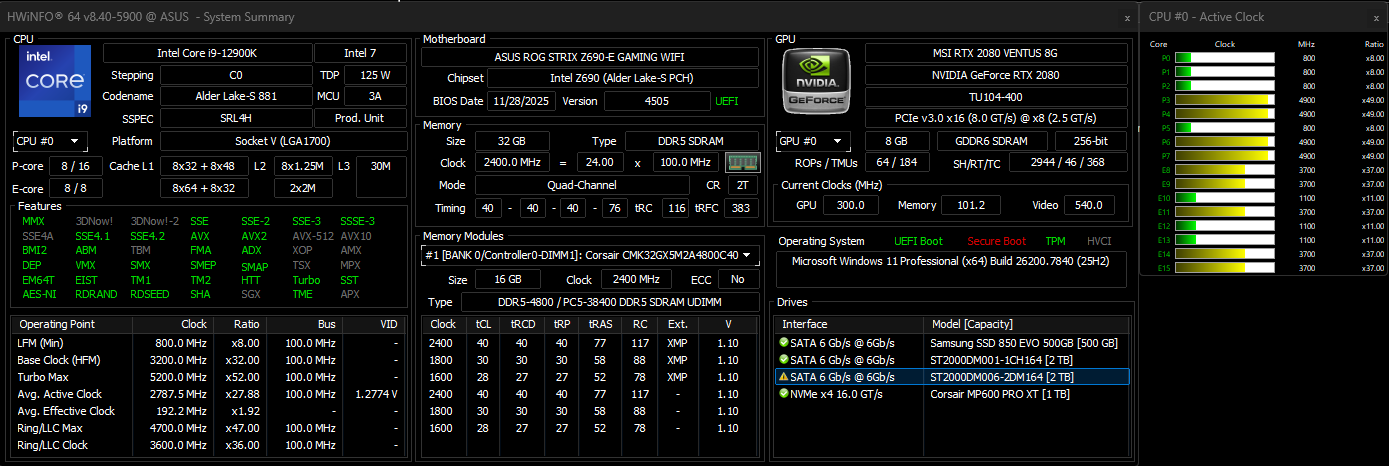Click the MSI RTX 2080 VENTUS 8G field
Image resolution: width=1389 pixels, height=466 pixels.
coord(996,53)
